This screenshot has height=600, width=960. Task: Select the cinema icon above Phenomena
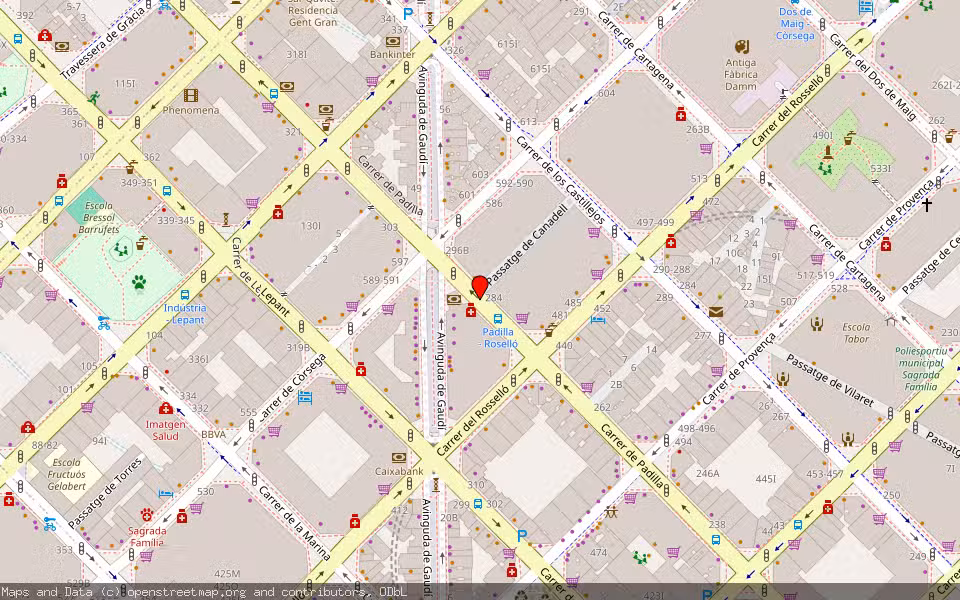pyautogui.click(x=191, y=96)
